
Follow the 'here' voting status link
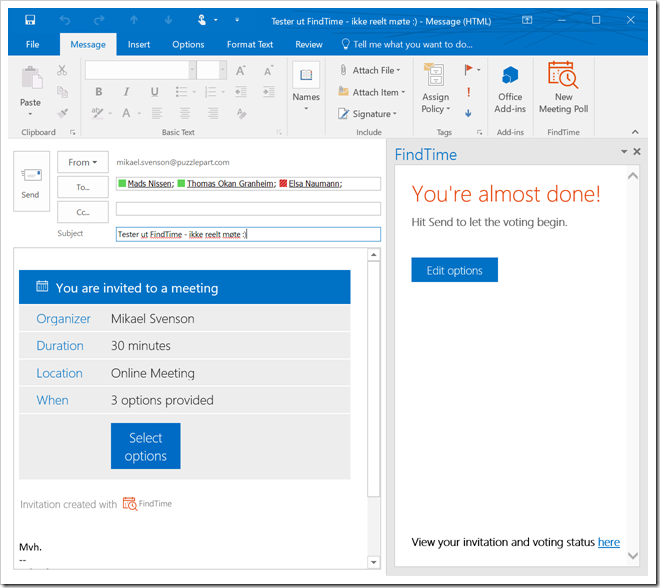click(x=609, y=542)
